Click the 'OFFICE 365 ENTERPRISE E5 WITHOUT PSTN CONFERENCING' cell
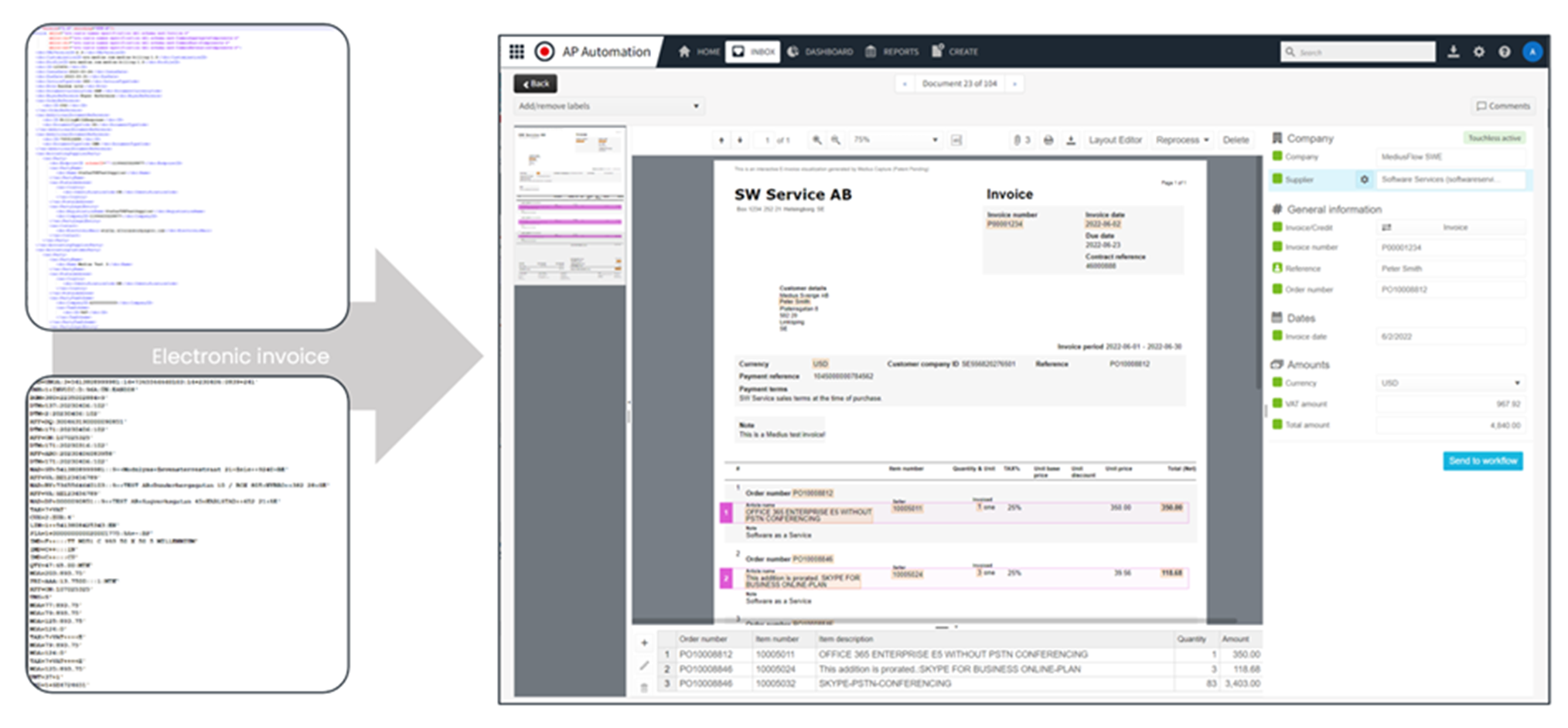1568x728 pixels. (995, 654)
